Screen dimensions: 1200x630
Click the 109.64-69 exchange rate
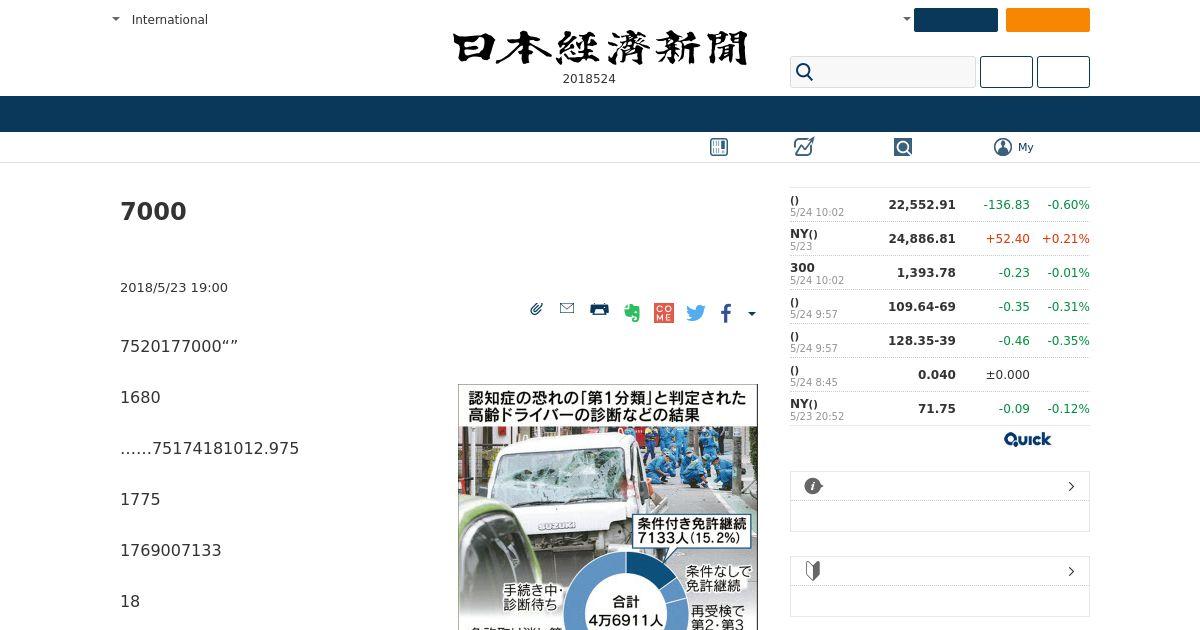(x=922, y=307)
